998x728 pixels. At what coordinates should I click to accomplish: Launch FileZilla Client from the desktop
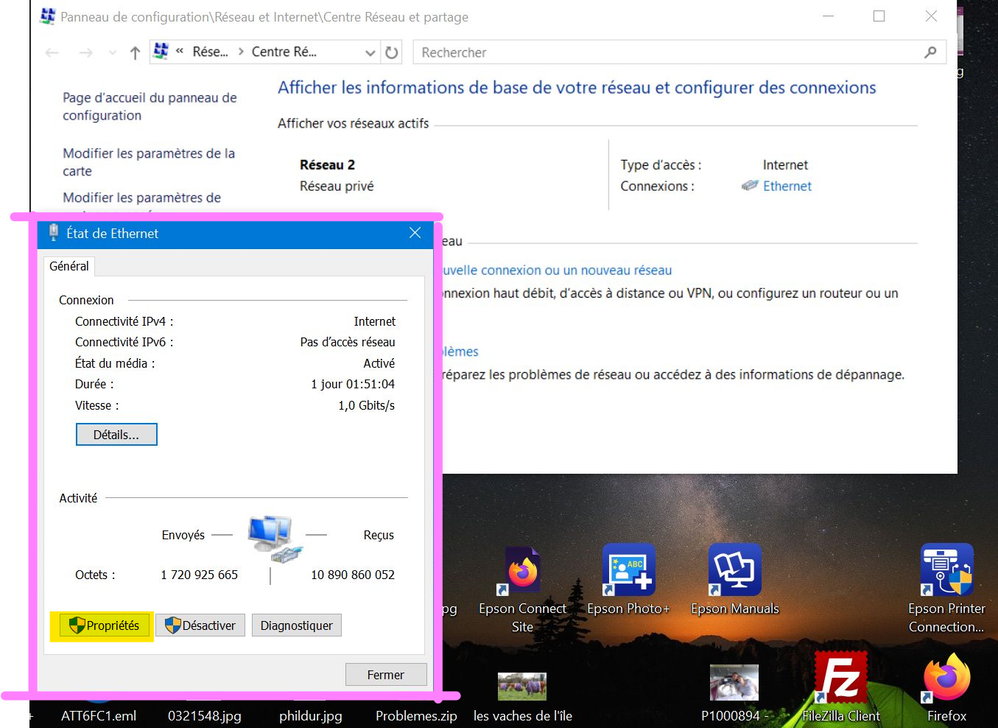pyautogui.click(x=842, y=680)
